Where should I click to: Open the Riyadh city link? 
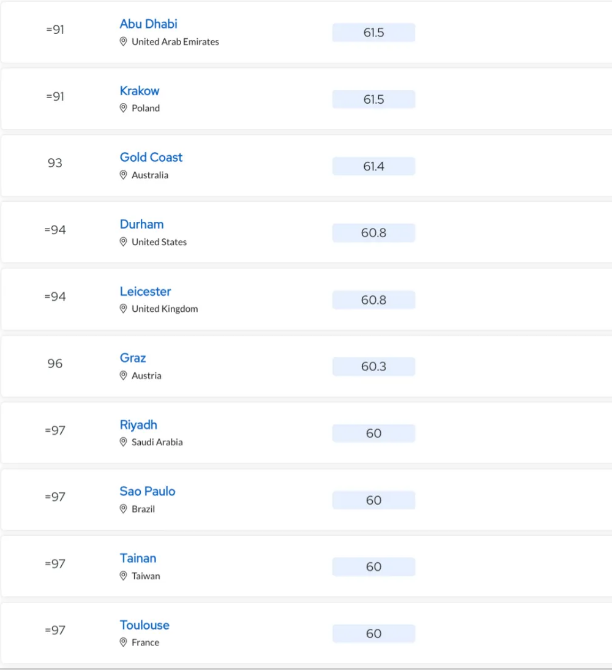click(138, 425)
